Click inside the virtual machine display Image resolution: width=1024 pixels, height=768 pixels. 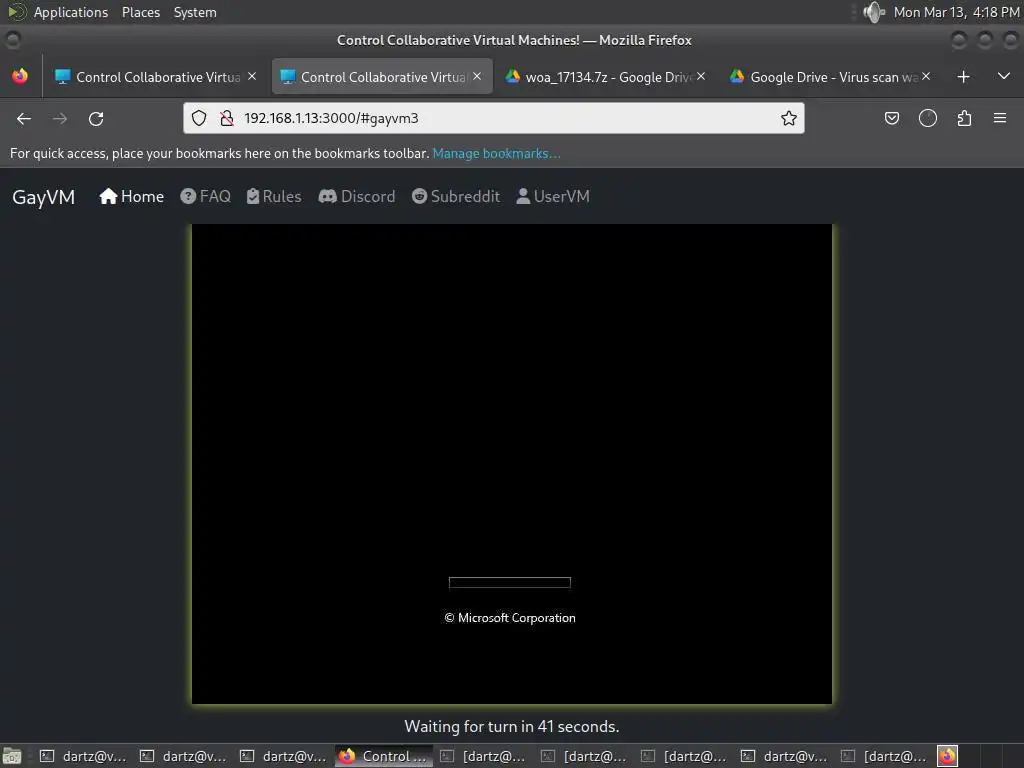[512, 464]
